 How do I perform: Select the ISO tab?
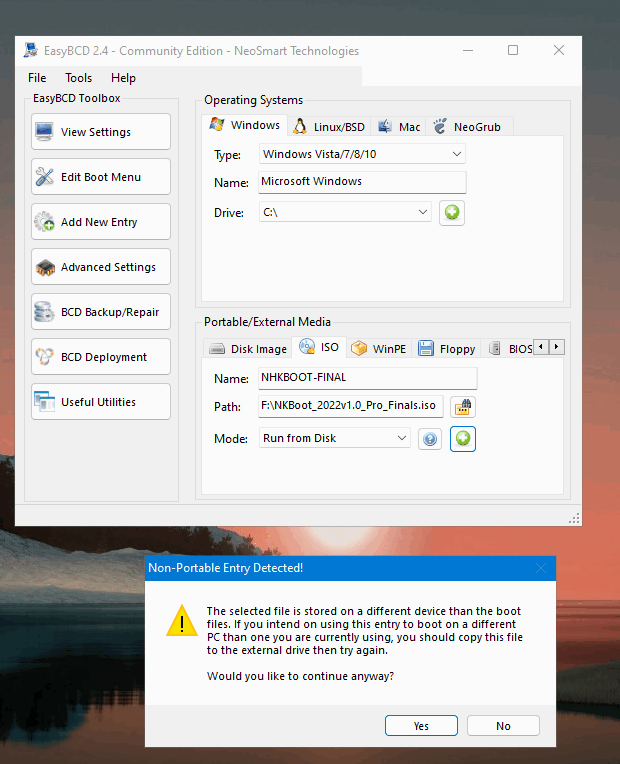(x=319, y=347)
